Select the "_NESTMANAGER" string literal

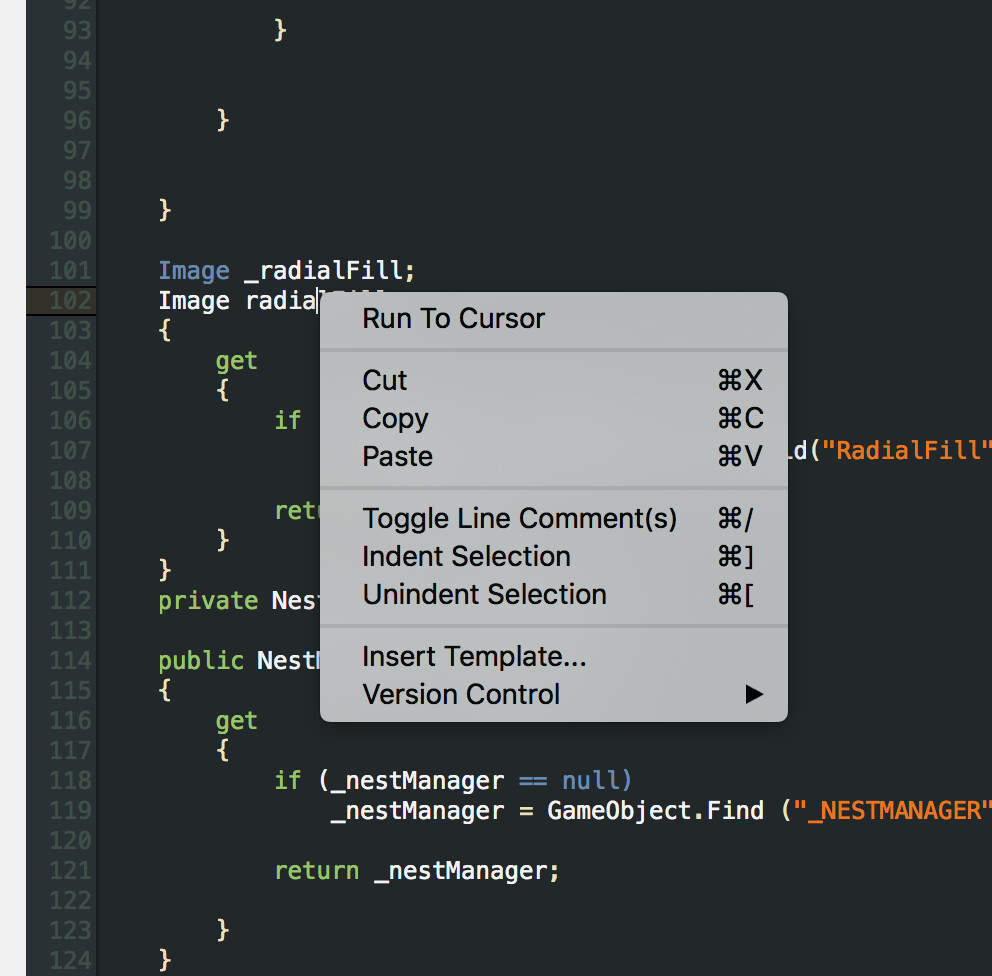(x=888, y=810)
